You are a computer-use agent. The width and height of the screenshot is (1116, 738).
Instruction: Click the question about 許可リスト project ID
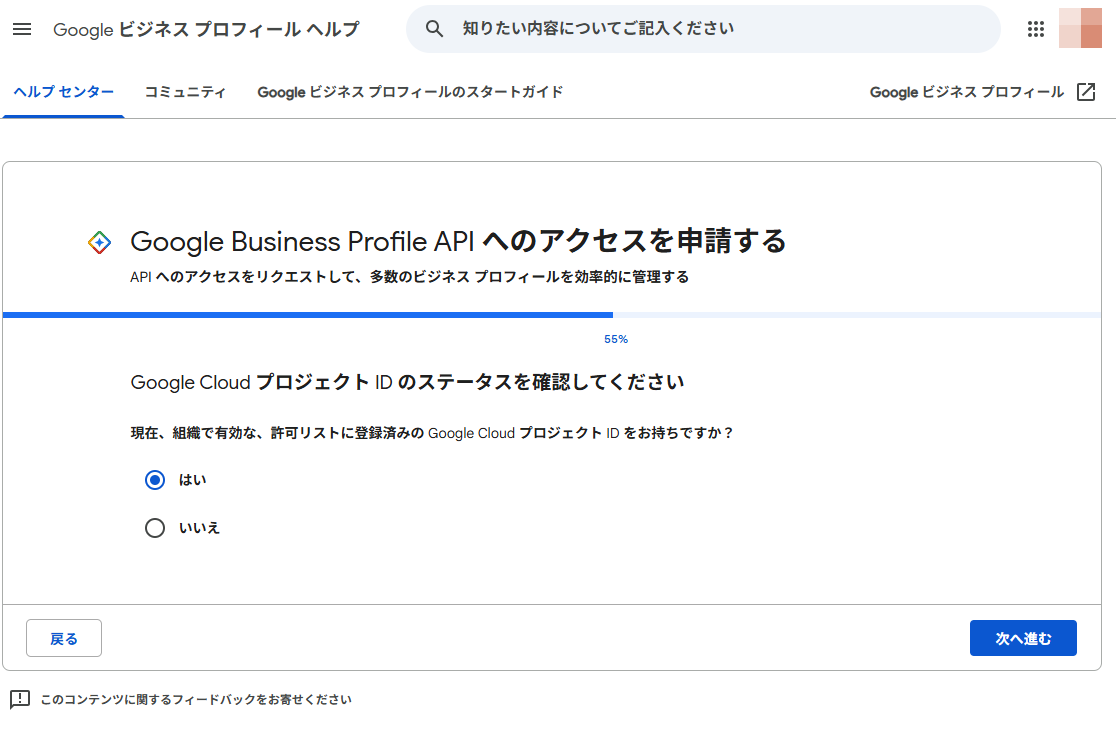(432, 433)
